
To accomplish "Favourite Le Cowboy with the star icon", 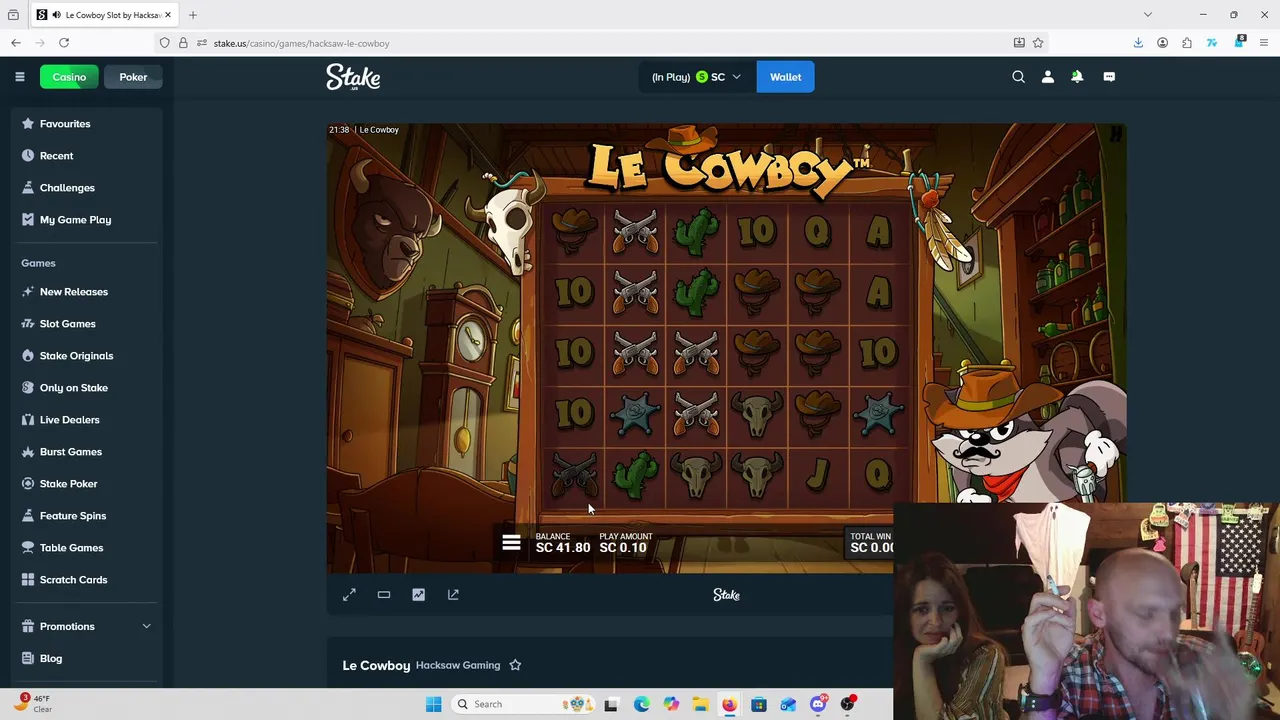I will (x=515, y=665).
